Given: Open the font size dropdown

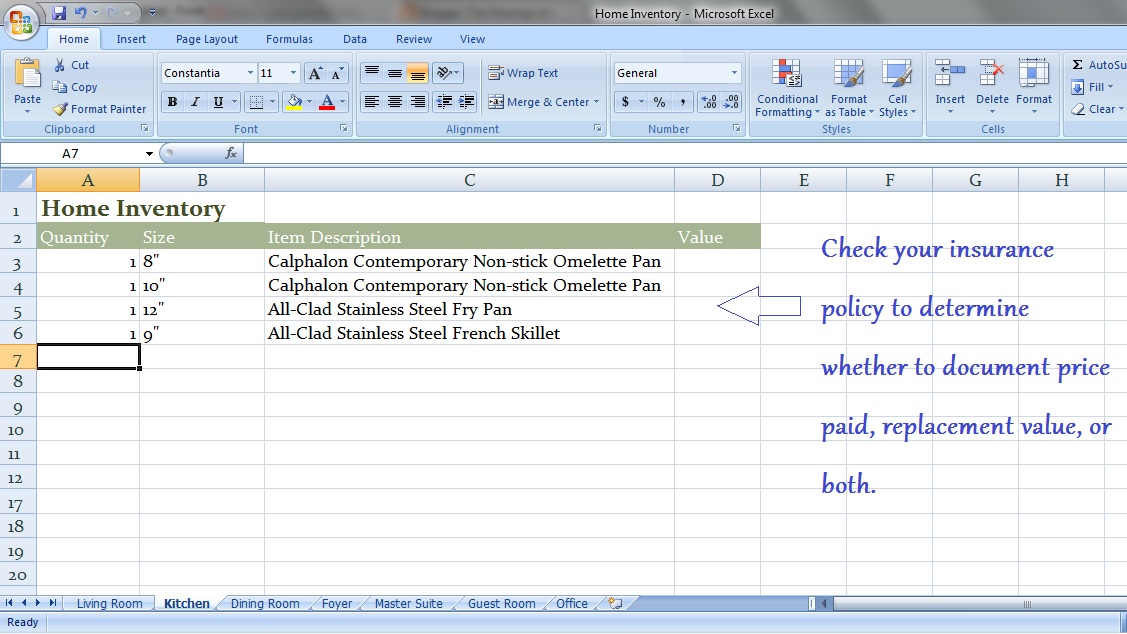Looking at the screenshot, I should click(293, 73).
